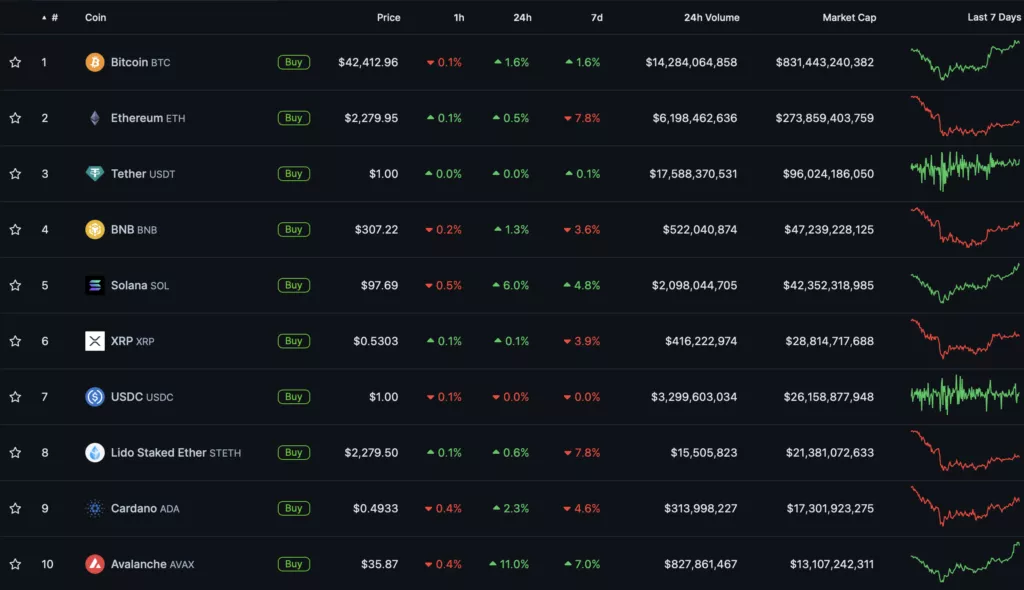Favorite Tether with its star
Screen dimensions: 1024x590
coord(15,174)
